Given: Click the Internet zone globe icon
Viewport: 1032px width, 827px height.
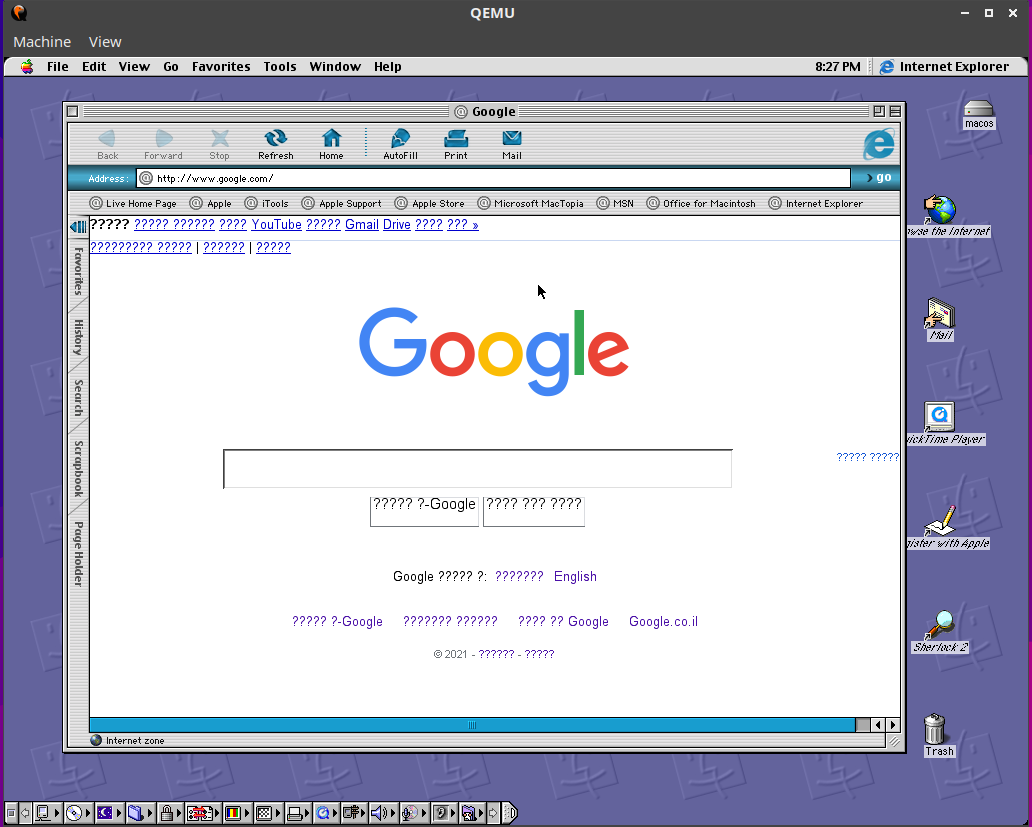Looking at the screenshot, I should tap(96, 740).
